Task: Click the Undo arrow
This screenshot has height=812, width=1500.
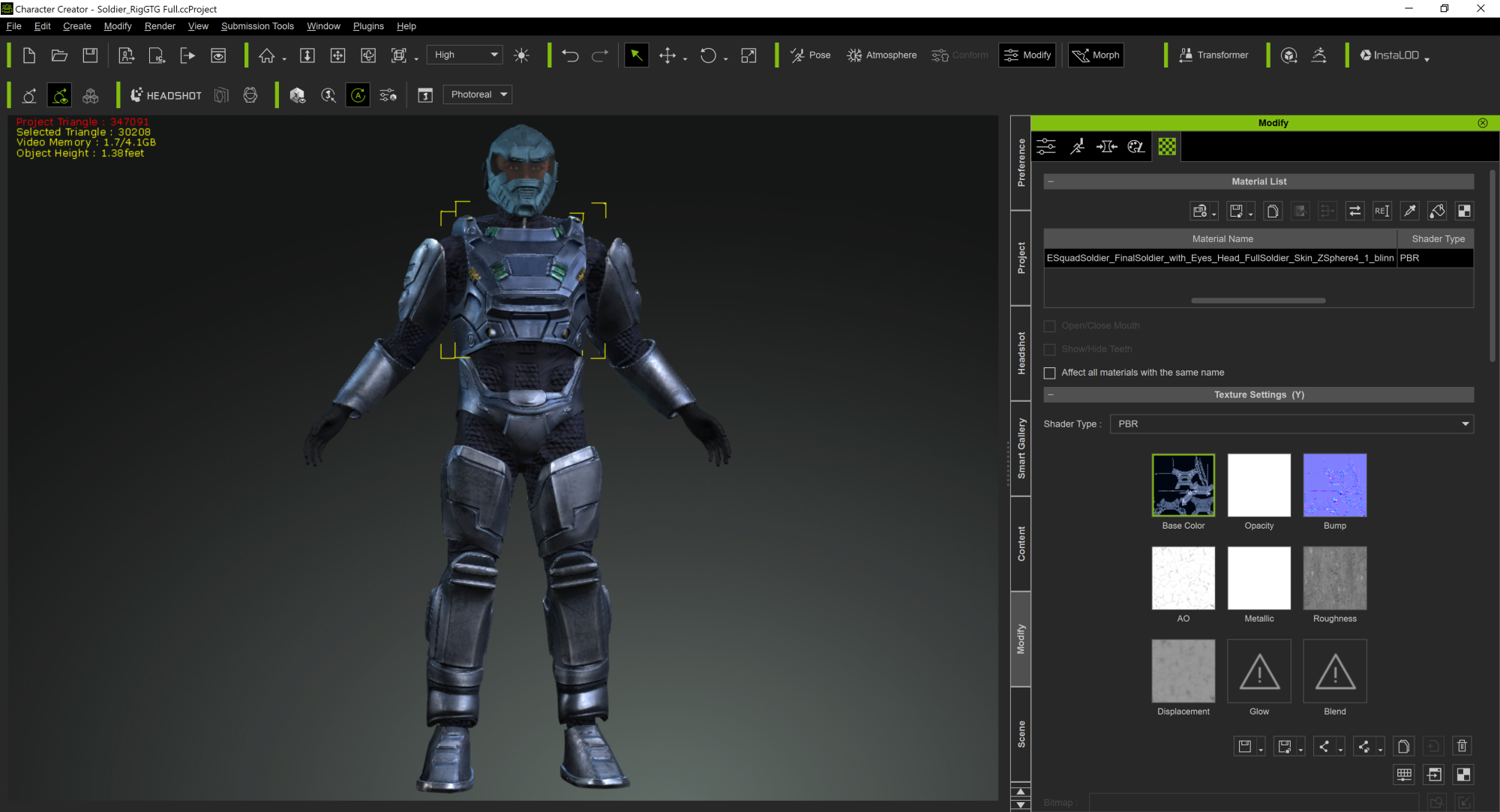Action: (570, 55)
